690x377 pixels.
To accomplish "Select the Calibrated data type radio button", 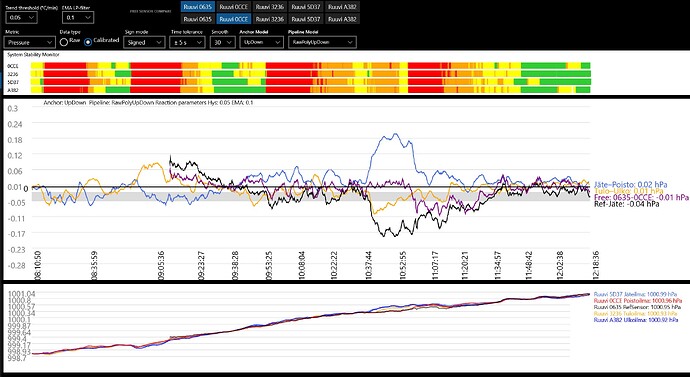I will (x=88, y=42).
